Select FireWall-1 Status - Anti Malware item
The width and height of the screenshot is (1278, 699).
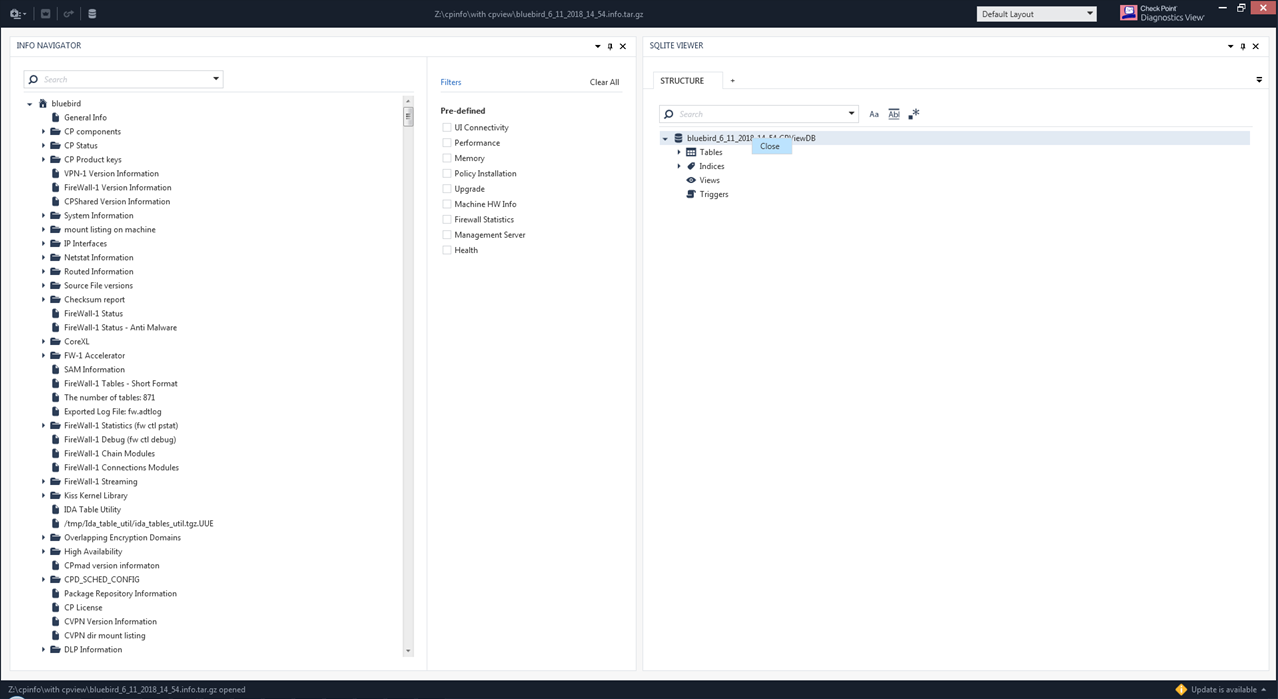point(120,327)
